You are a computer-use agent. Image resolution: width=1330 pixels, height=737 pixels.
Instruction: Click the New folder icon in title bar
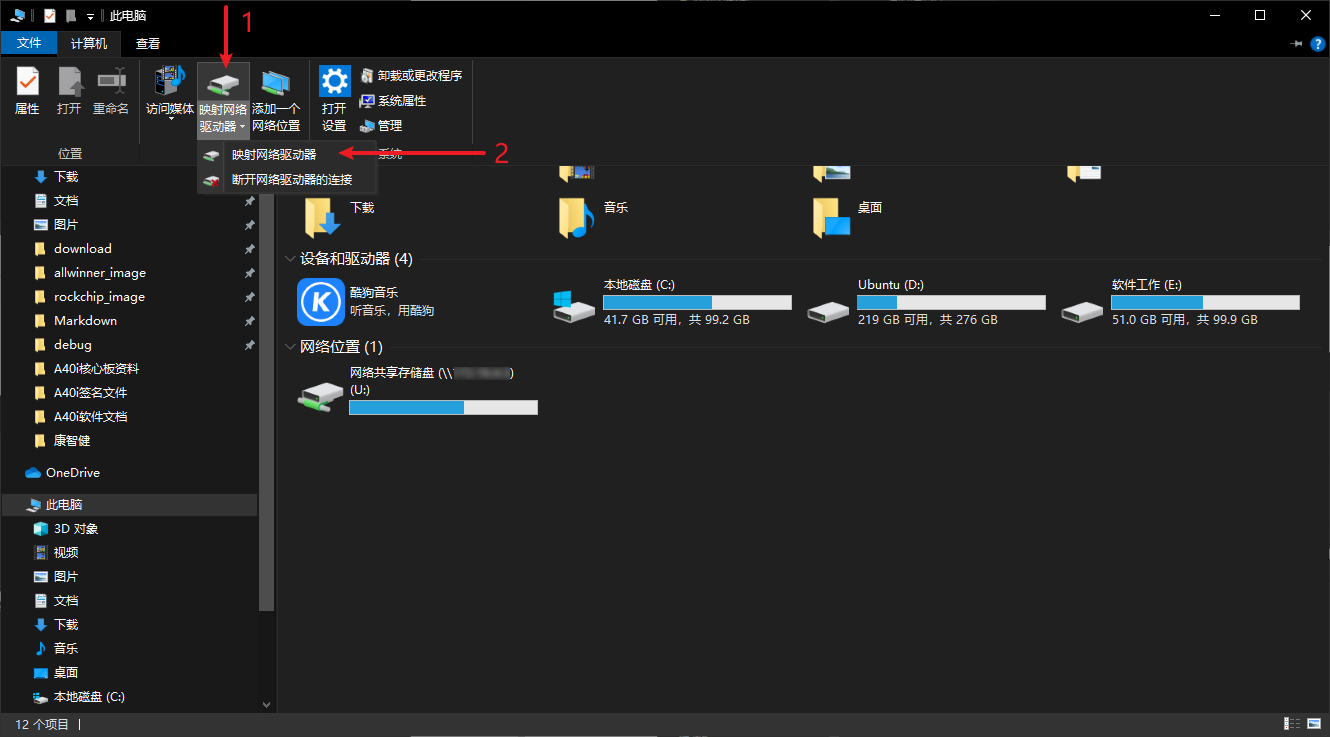coord(71,15)
